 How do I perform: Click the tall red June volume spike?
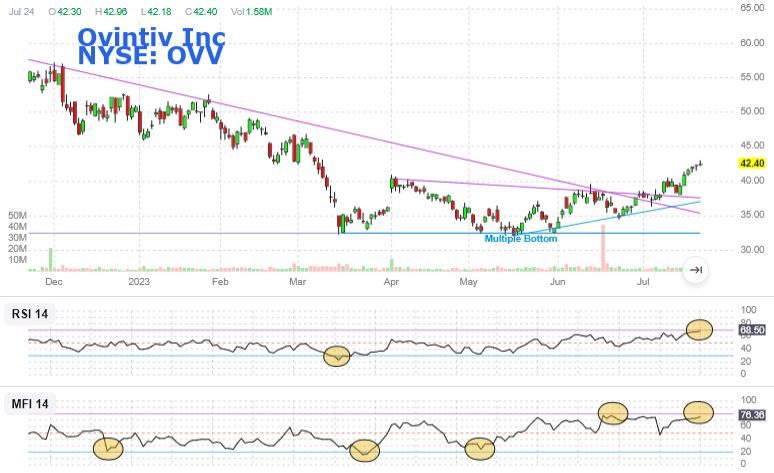tap(603, 248)
